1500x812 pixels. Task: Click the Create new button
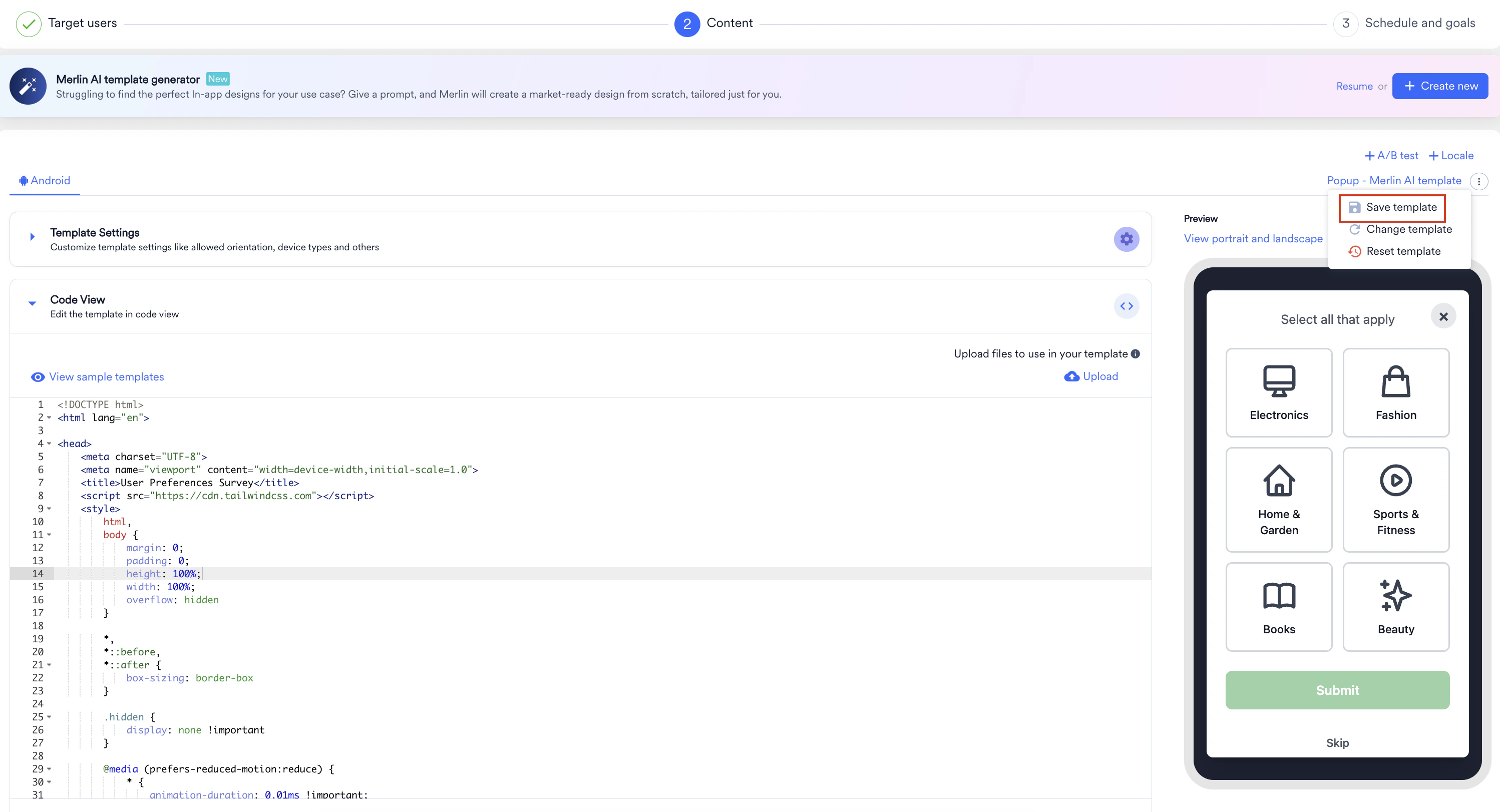click(x=1440, y=86)
